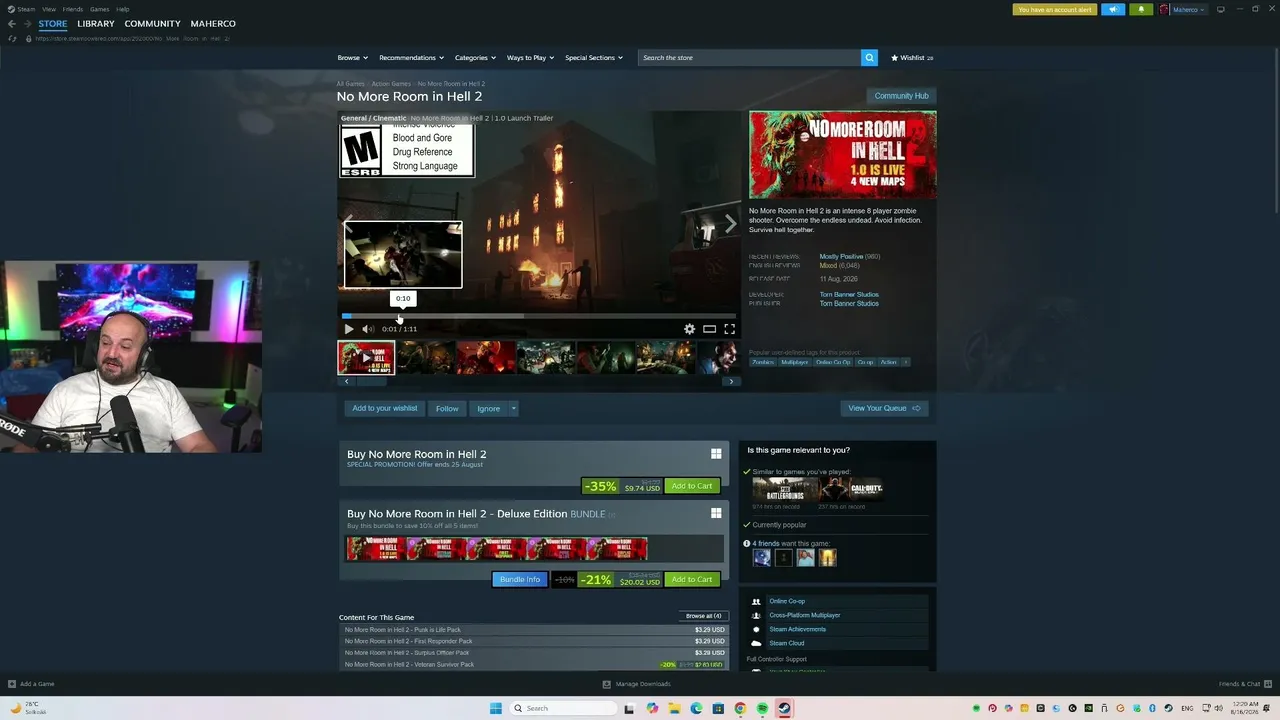Click the Community Hub button
Image resolution: width=1280 pixels, height=720 pixels.
click(901, 96)
